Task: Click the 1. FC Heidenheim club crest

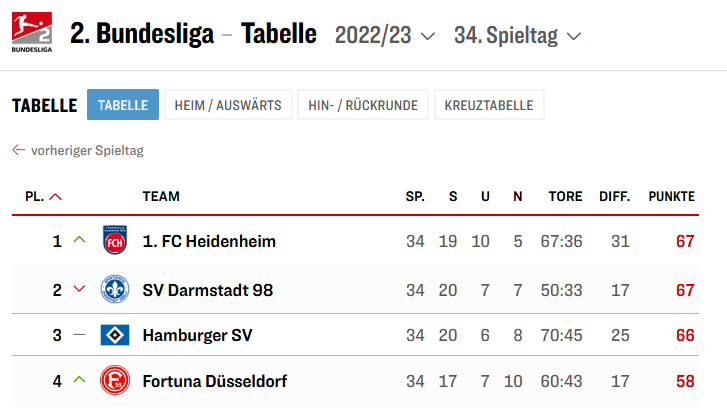Action: 116,241
